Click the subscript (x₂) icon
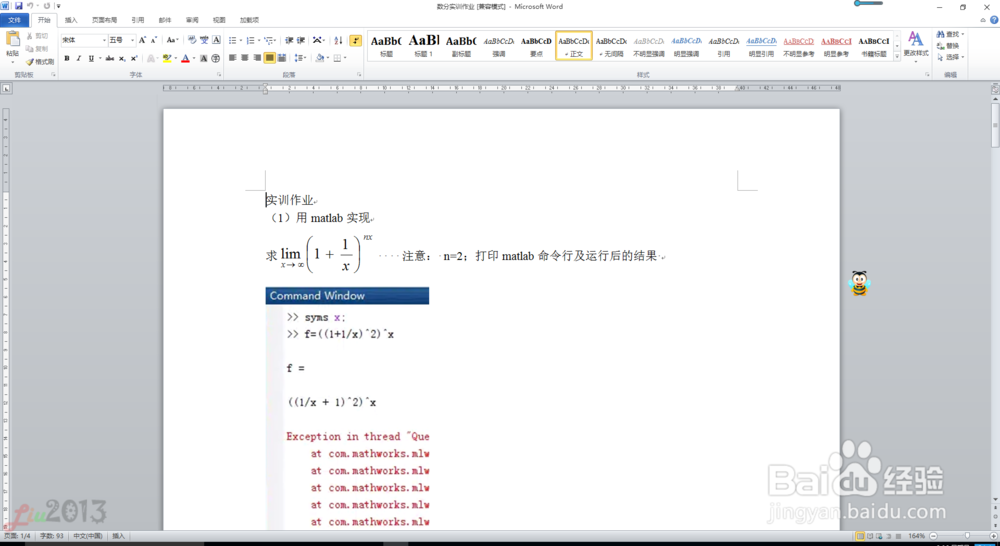The height and width of the screenshot is (546, 1000). 122,58
